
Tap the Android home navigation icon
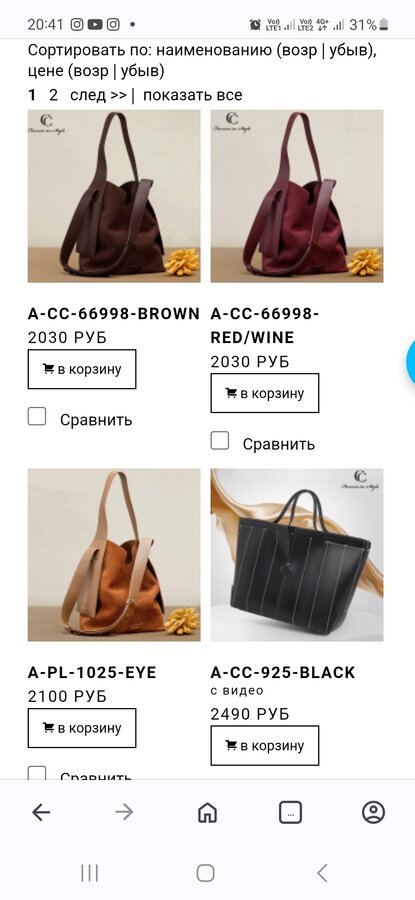(x=205, y=873)
